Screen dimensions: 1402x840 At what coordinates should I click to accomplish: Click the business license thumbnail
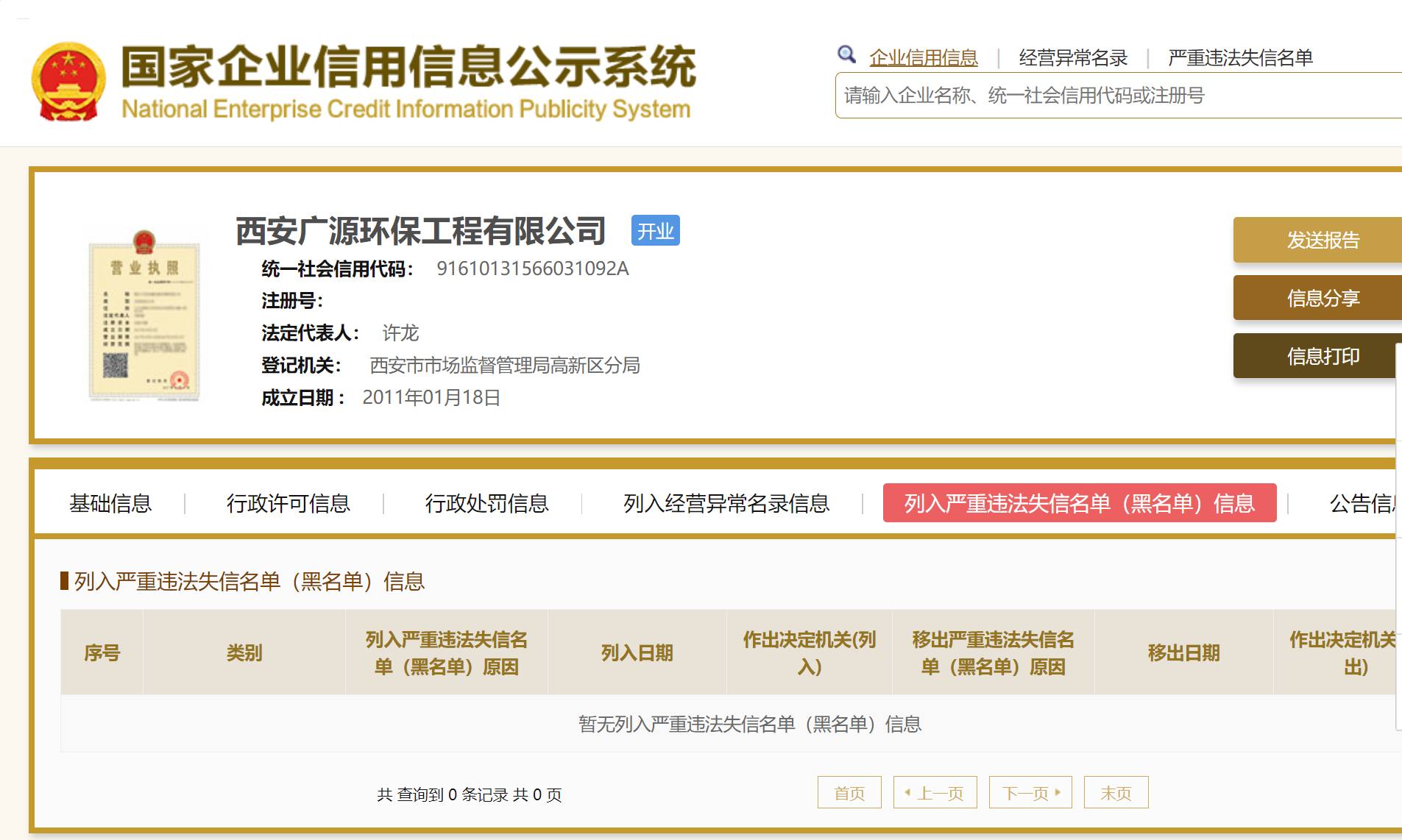click(x=144, y=316)
